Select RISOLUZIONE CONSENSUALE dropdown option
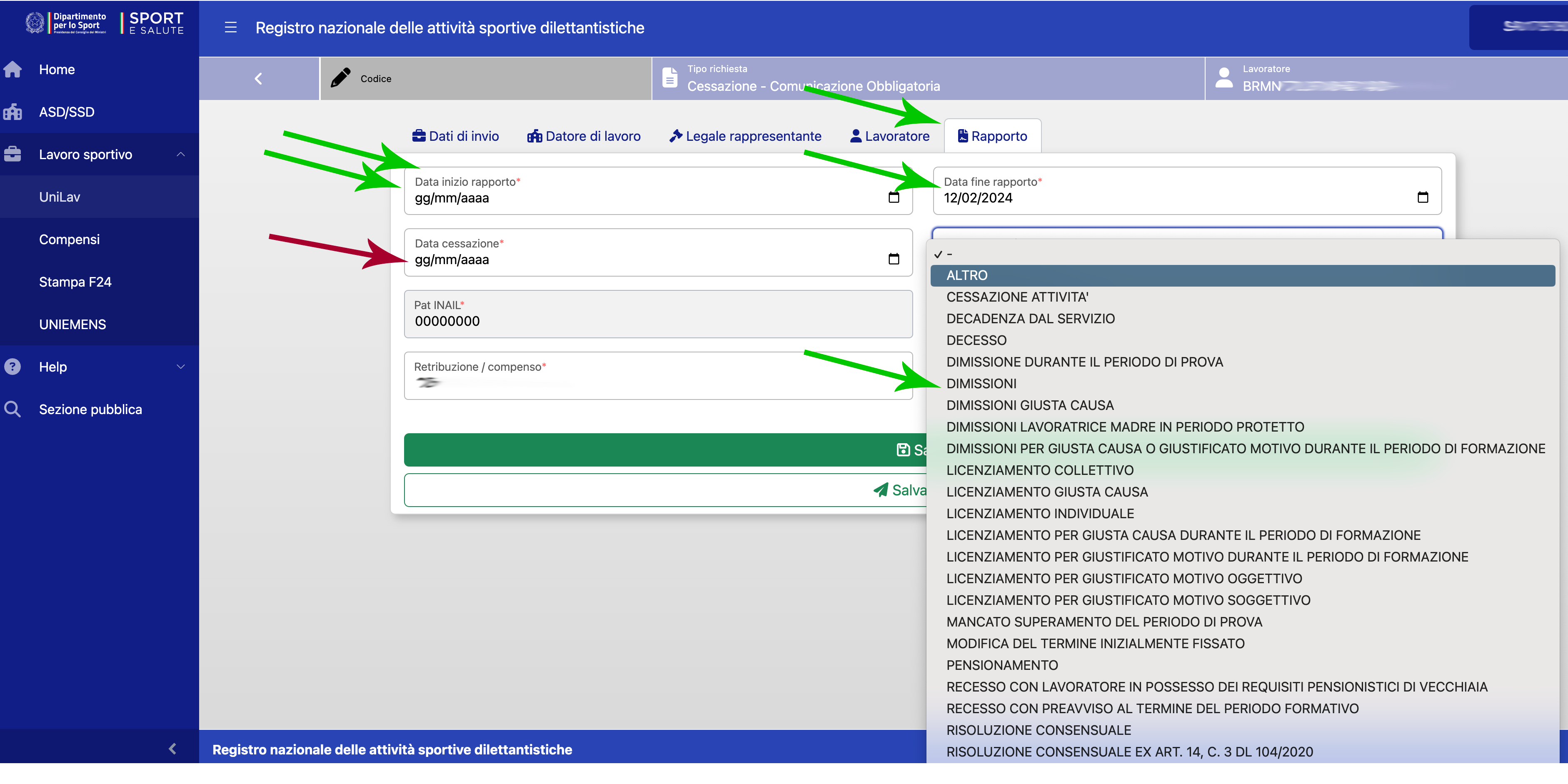 coord(1039,730)
